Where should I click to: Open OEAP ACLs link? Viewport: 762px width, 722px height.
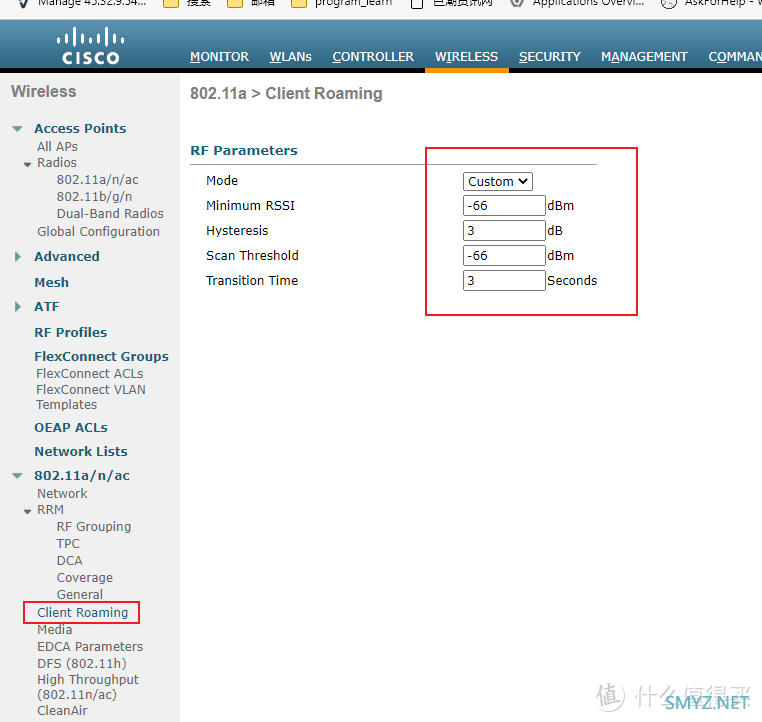coord(71,428)
